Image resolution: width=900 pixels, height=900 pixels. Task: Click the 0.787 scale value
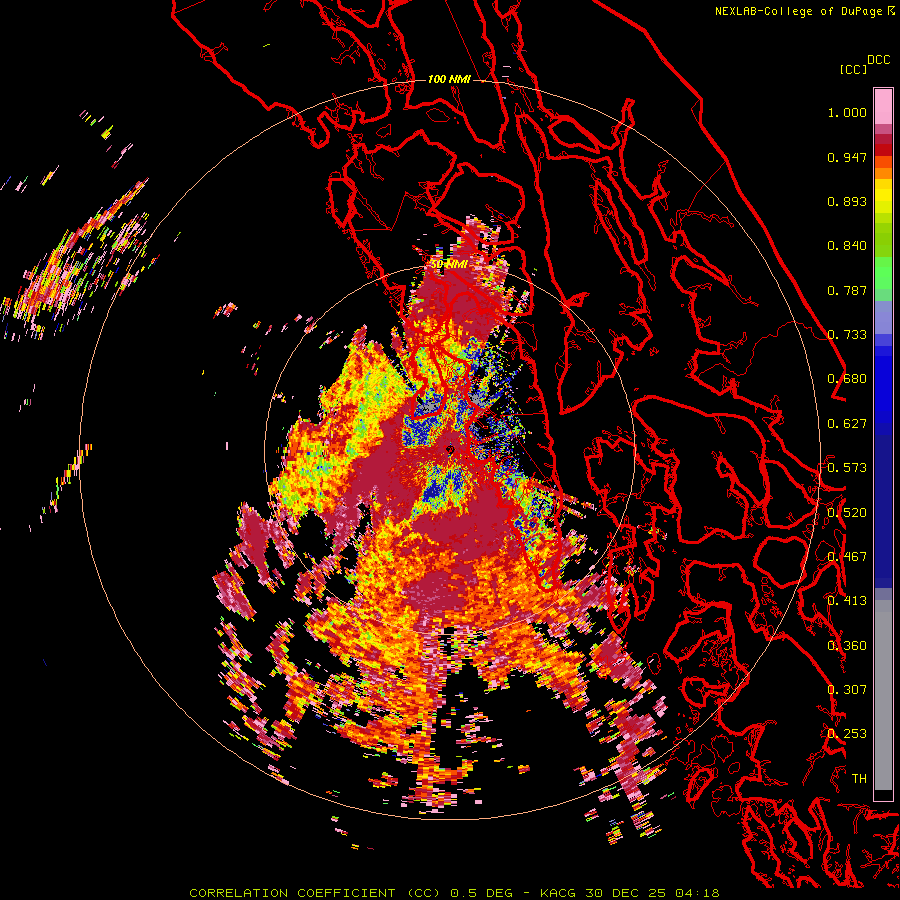click(847, 290)
